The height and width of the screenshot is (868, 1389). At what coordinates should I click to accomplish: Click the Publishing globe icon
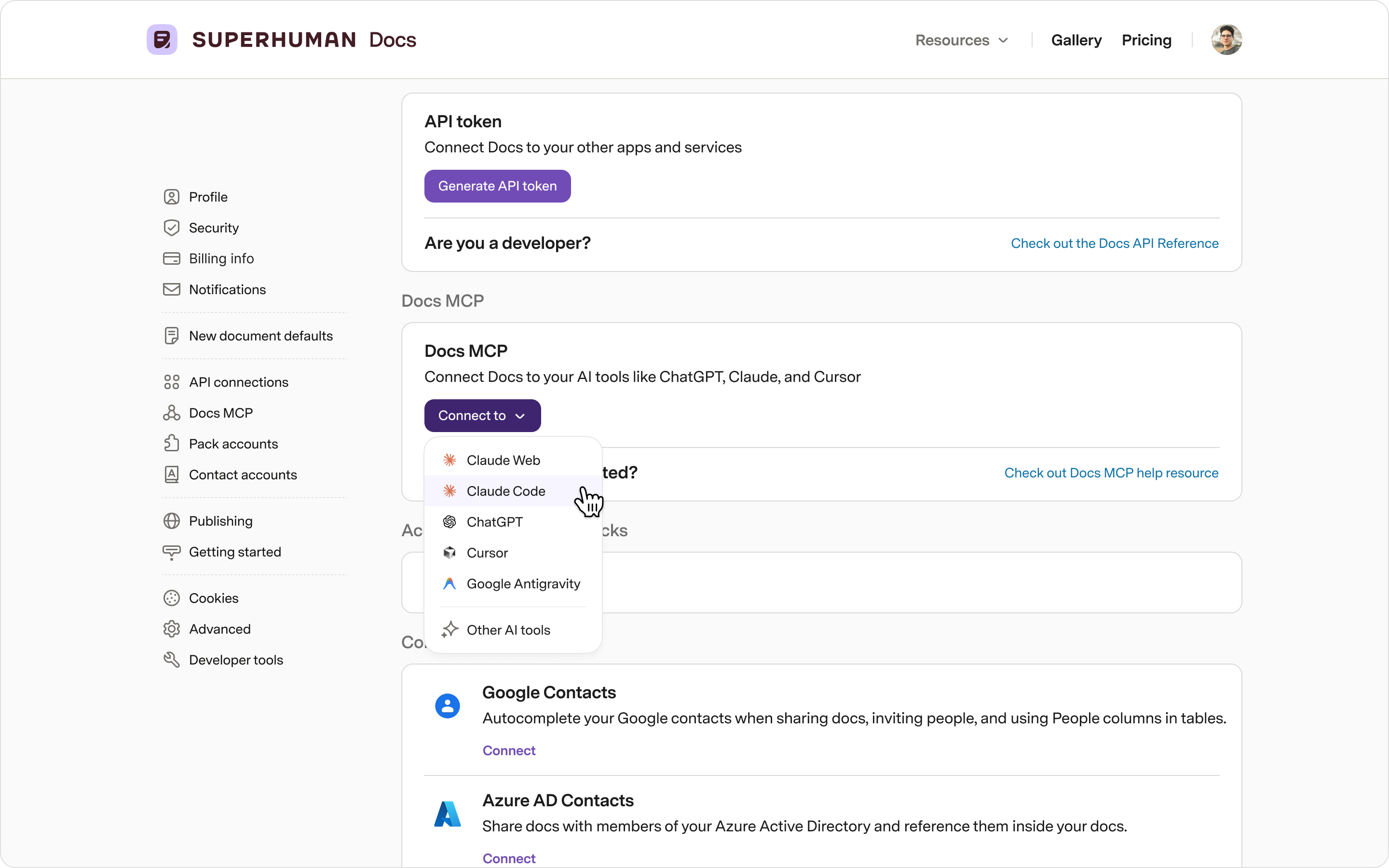pos(172,521)
